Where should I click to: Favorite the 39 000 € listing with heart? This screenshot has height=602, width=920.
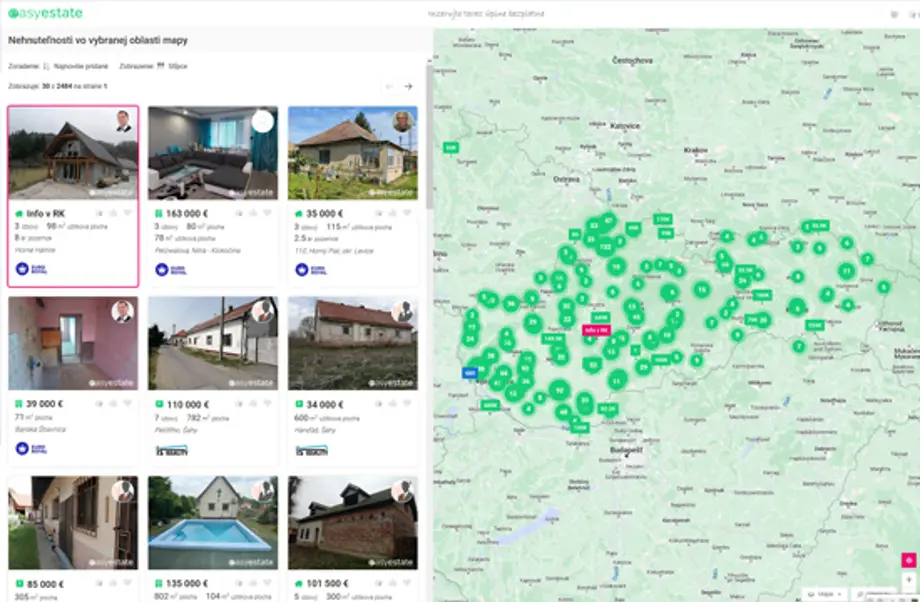click(127, 404)
